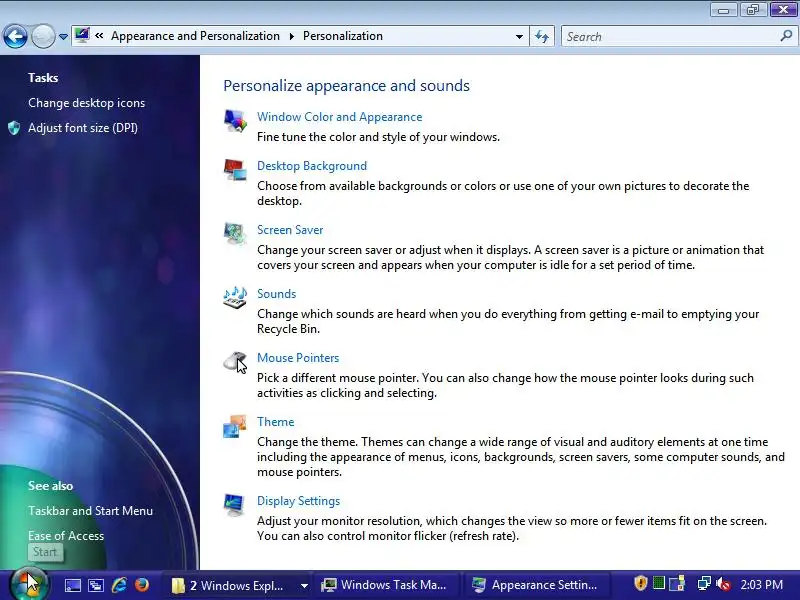Viewport: 800px width, 600px height.
Task: Click Switch between windows quick launch icon
Action: 96,585
